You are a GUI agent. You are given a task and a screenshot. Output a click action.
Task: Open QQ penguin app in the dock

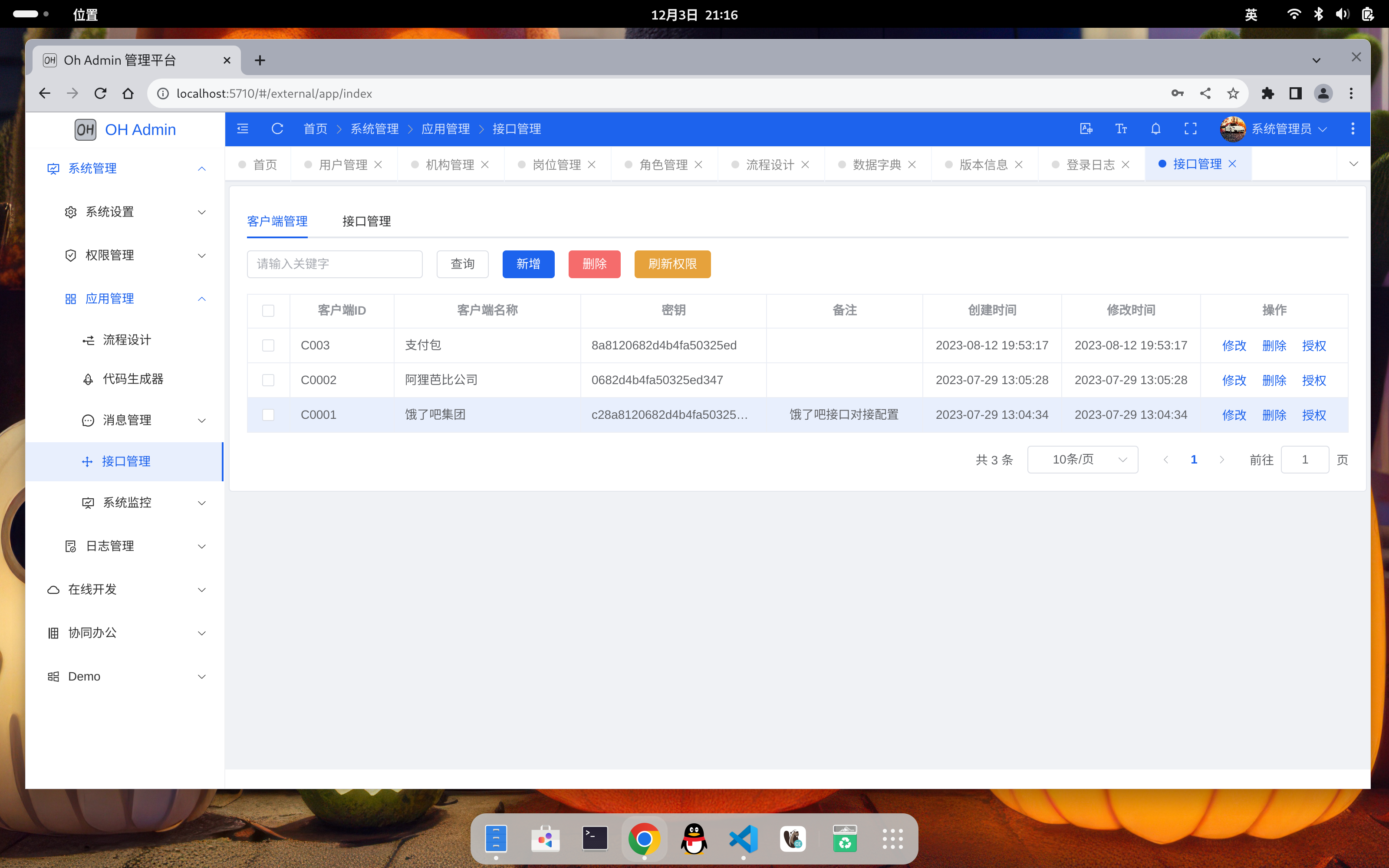click(x=694, y=839)
